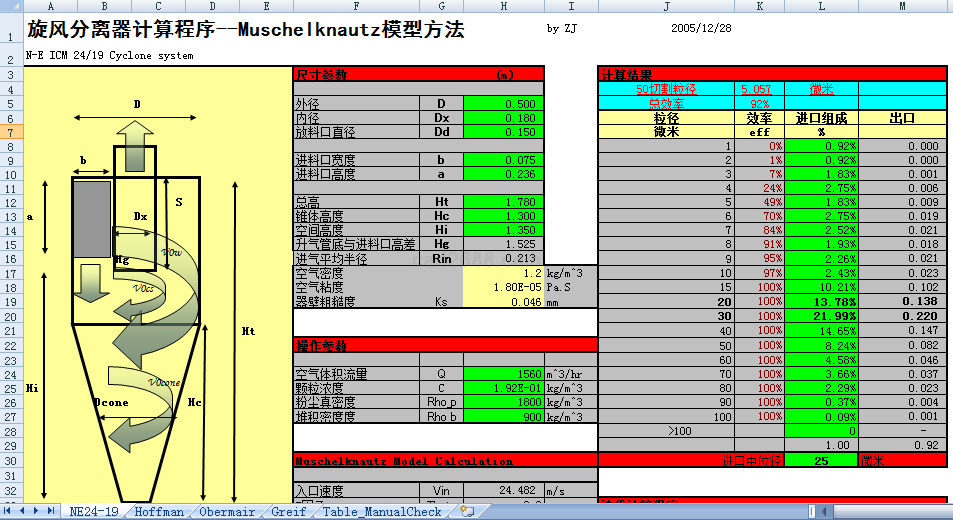Click the median diameter cell showing 25
Viewport: 953px width, 520px height.
[x=821, y=460]
